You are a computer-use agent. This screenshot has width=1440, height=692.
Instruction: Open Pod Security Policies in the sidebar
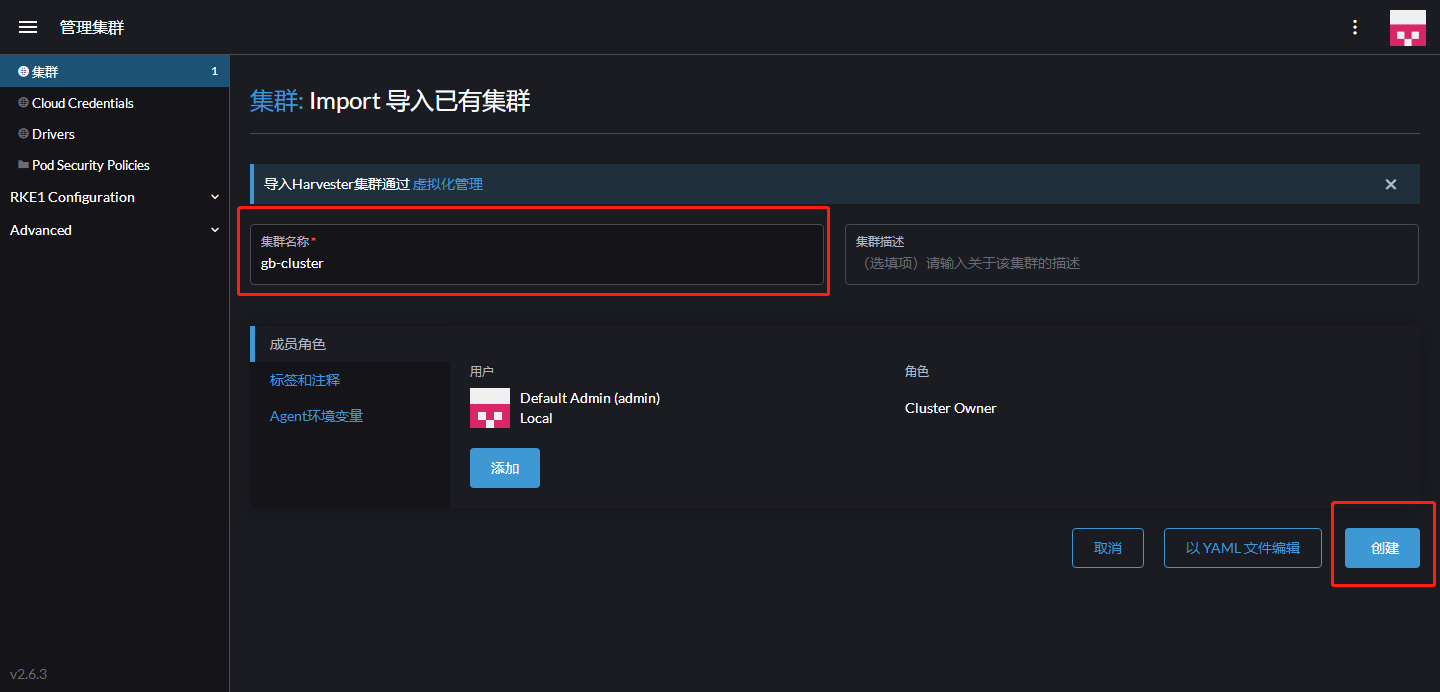click(x=115, y=165)
